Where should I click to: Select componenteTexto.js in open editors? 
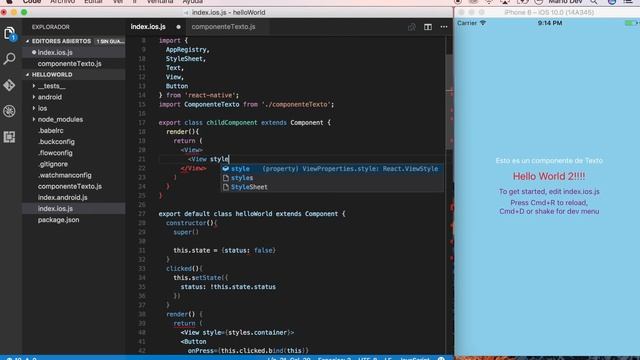tap(74, 64)
